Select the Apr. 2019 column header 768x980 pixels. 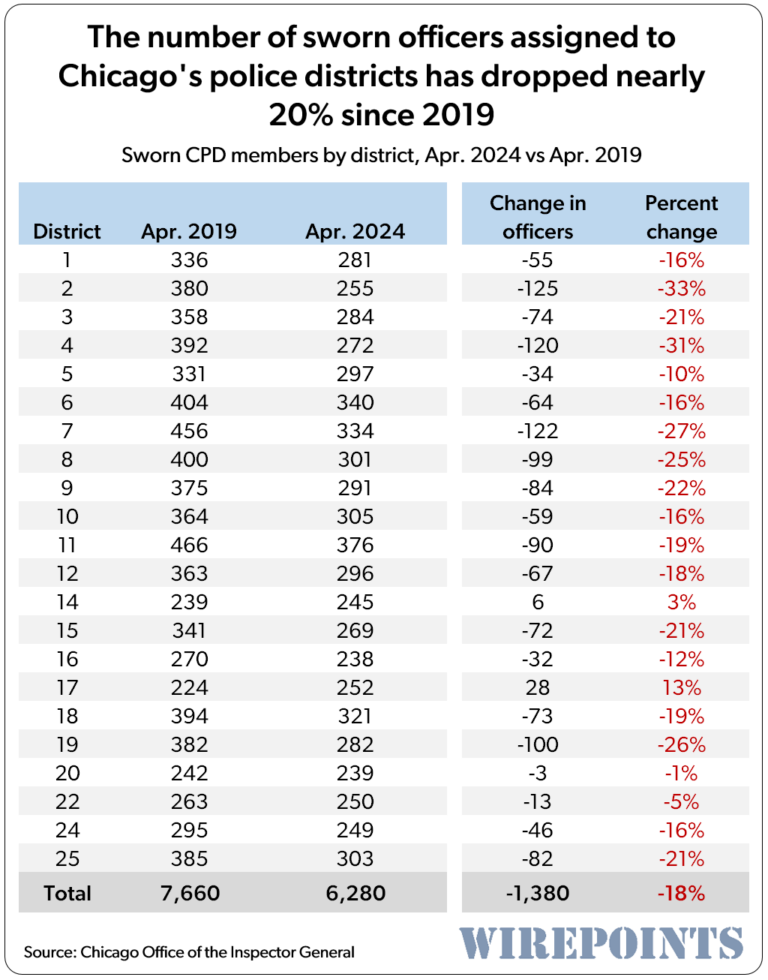tap(189, 231)
